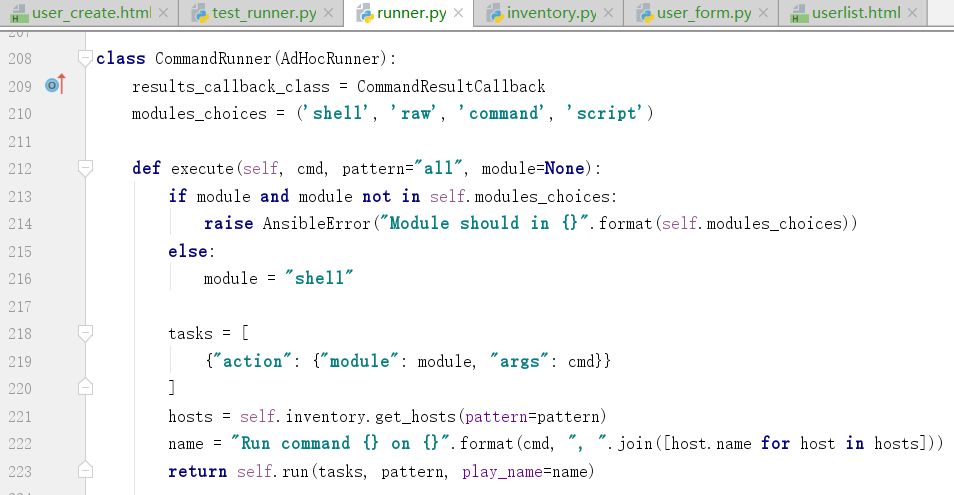
Task: Click on the CommandRunner class name
Action: [213, 58]
